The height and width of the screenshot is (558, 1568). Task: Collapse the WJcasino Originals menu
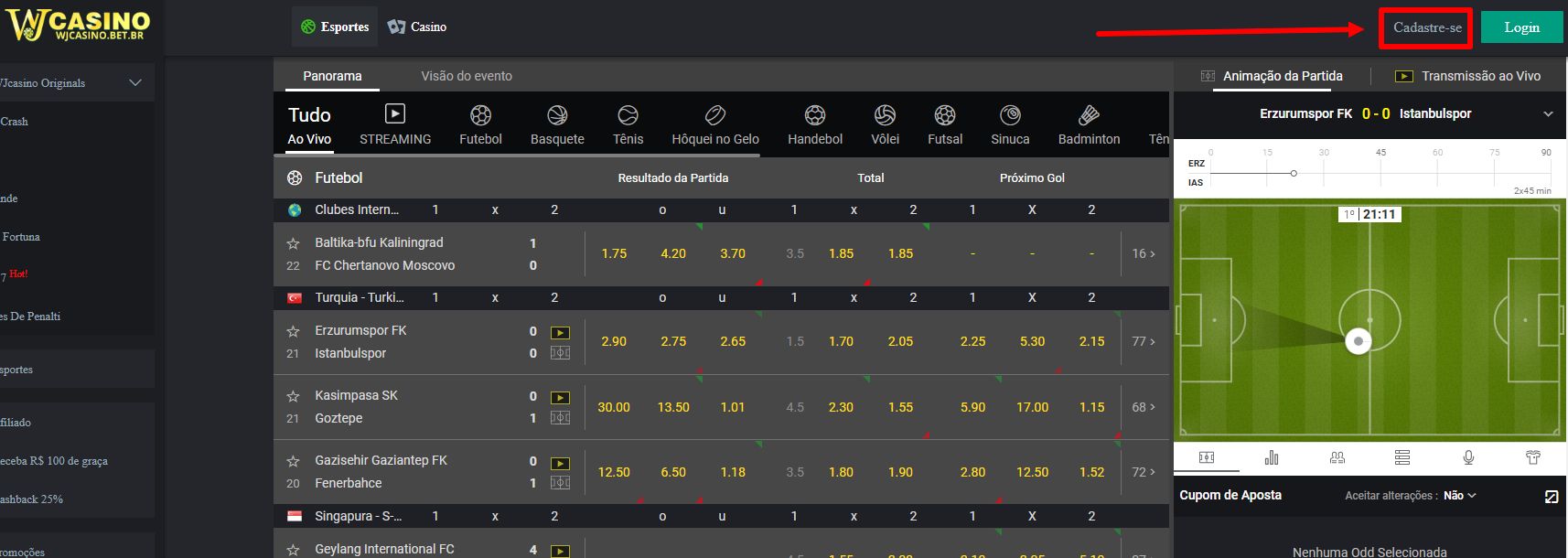click(x=135, y=82)
